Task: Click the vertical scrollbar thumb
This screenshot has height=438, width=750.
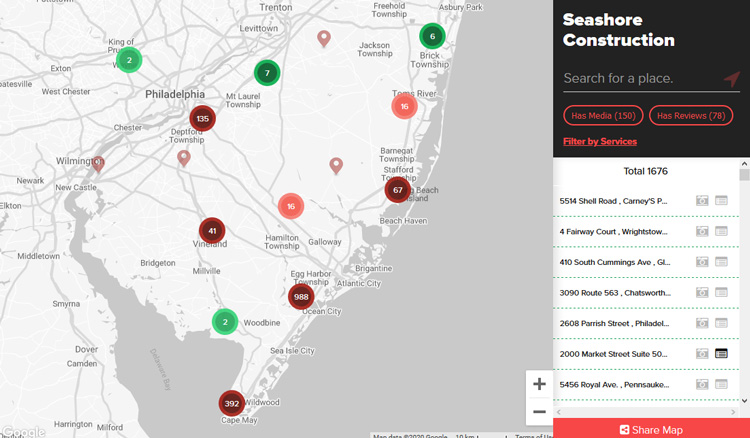Action: [x=744, y=175]
